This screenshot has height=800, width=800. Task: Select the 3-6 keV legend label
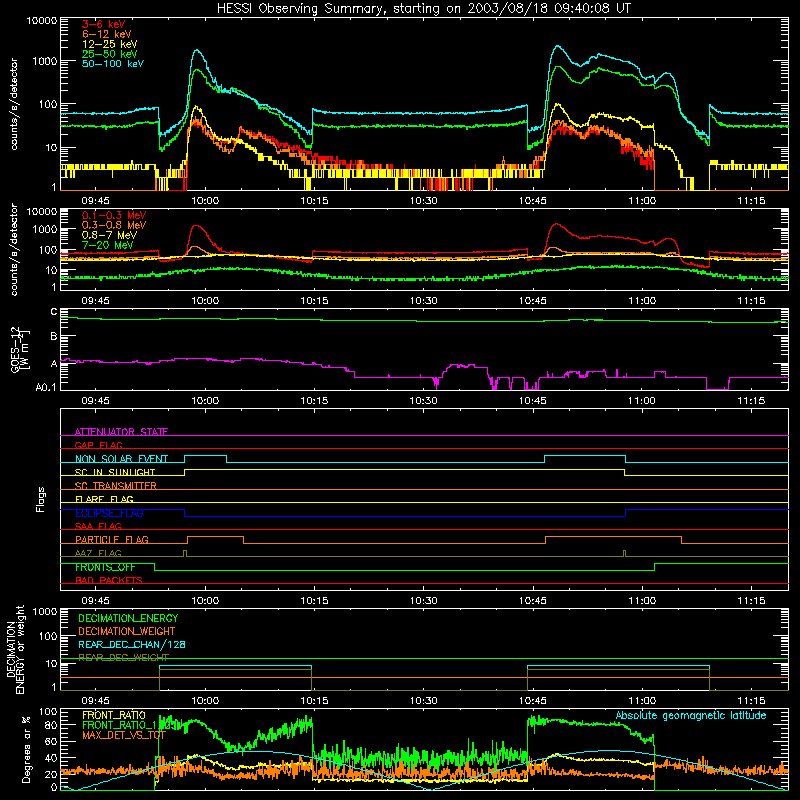104,24
